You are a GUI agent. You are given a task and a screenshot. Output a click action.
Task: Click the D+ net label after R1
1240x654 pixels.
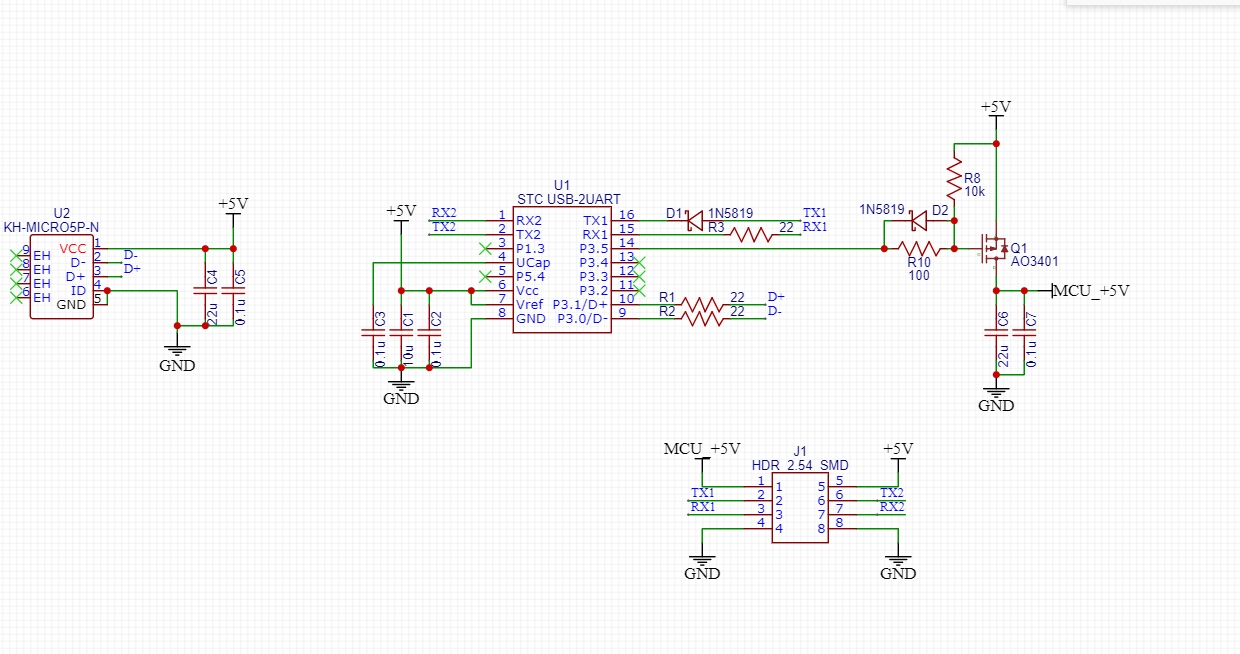point(776,297)
